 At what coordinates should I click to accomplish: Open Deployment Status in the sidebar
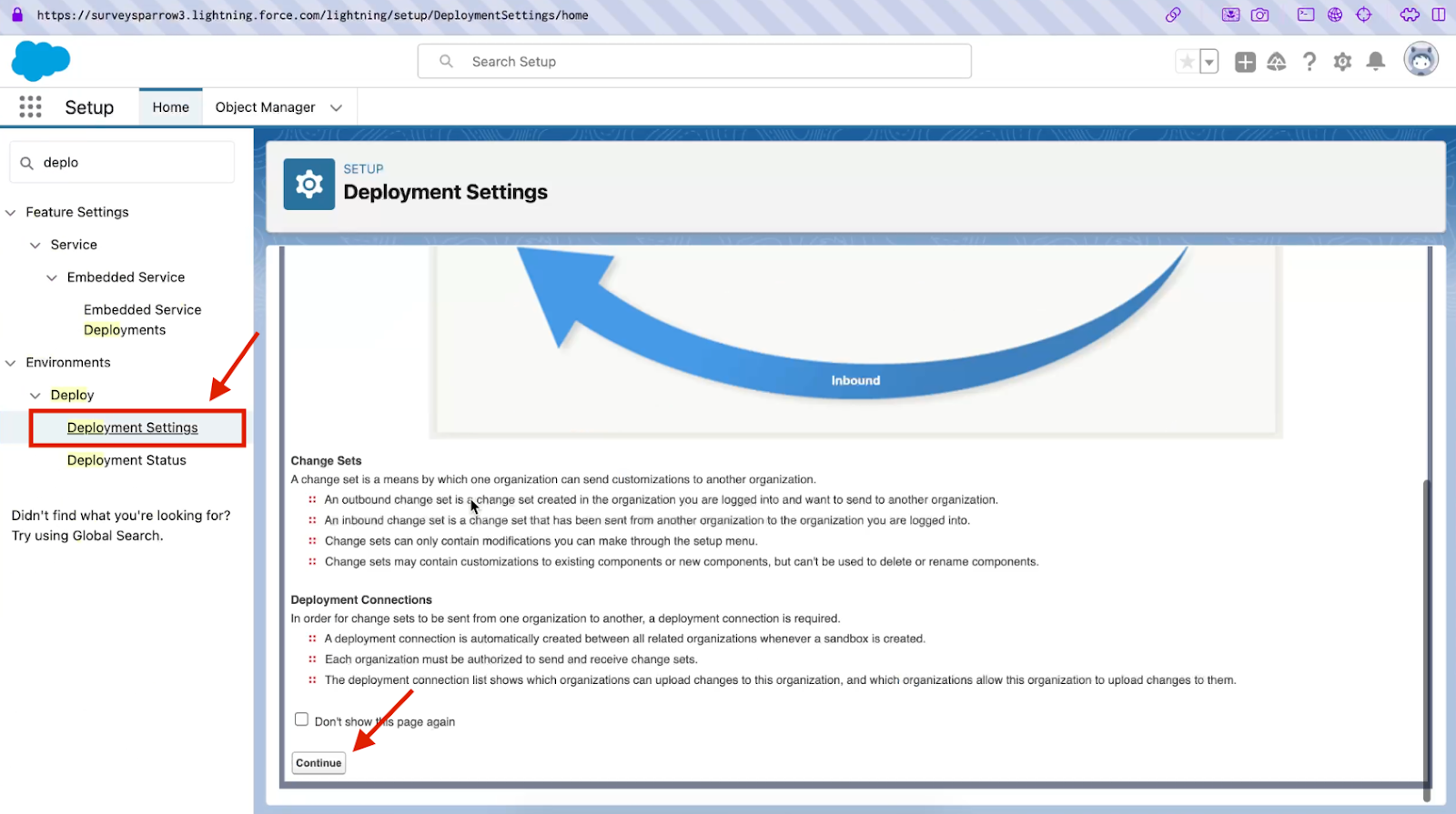coord(126,460)
